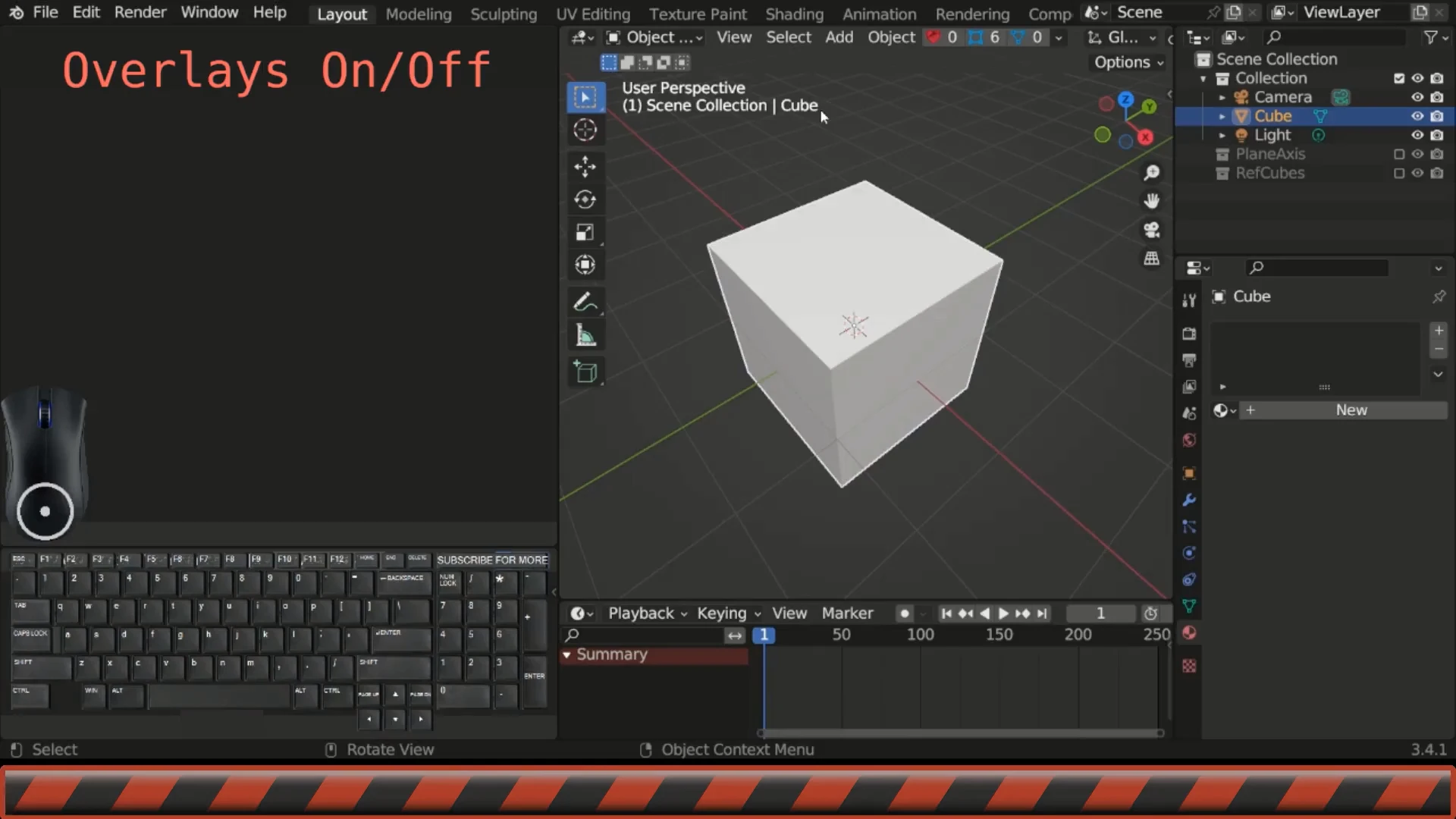
Task: Expand the Camera tree item
Action: (1222, 97)
